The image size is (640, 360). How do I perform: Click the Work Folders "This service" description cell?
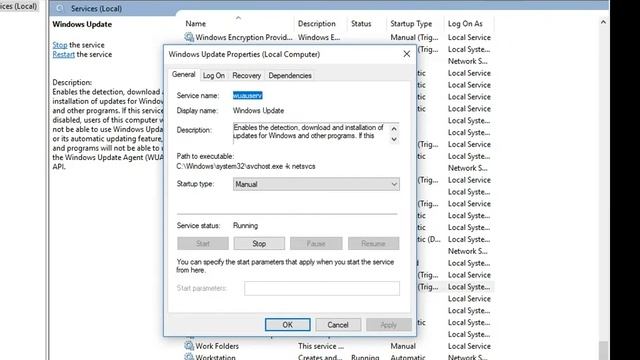pyautogui.click(x=321, y=346)
